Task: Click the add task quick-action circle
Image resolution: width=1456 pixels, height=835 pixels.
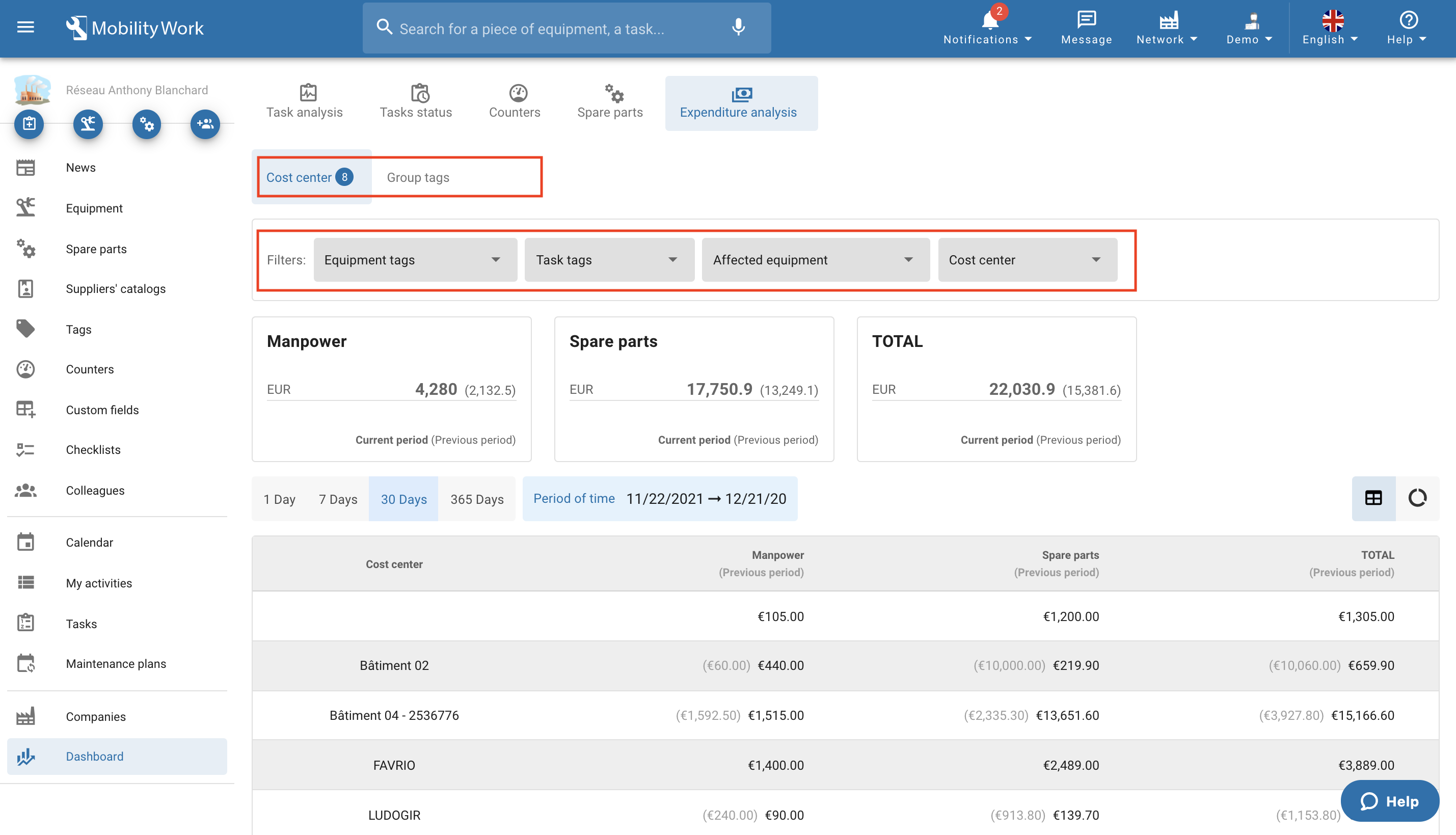Action: (x=29, y=124)
